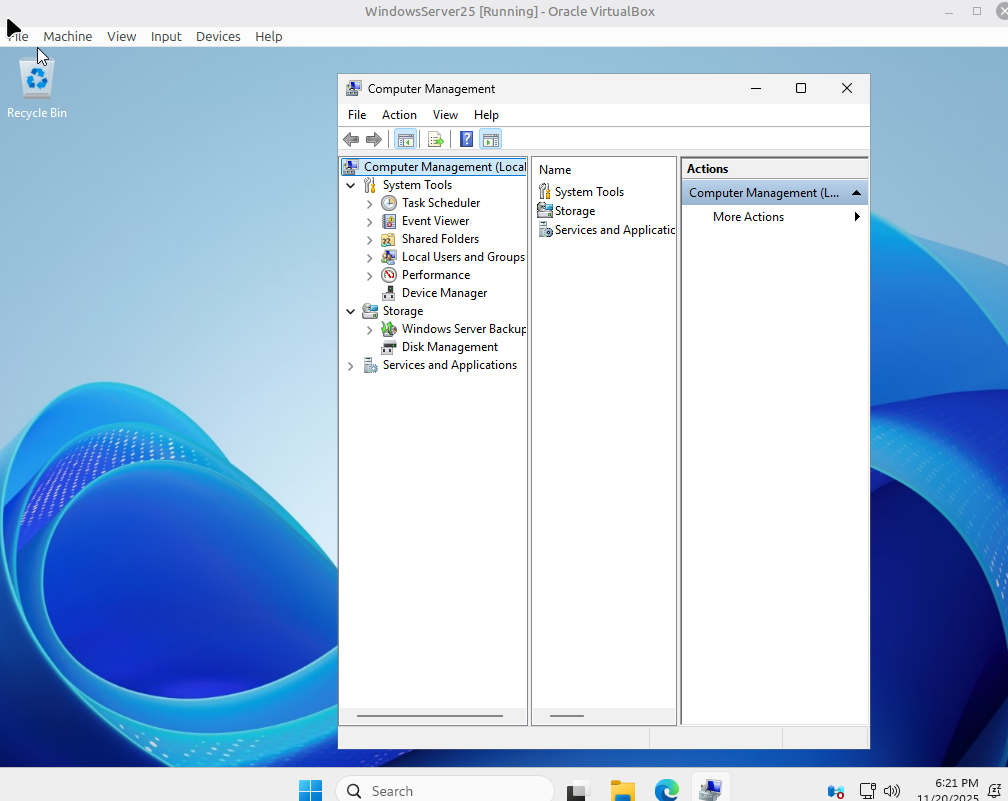The image size is (1008, 801).
Task: Select Device Manager in the tree
Action: pyautogui.click(x=444, y=293)
